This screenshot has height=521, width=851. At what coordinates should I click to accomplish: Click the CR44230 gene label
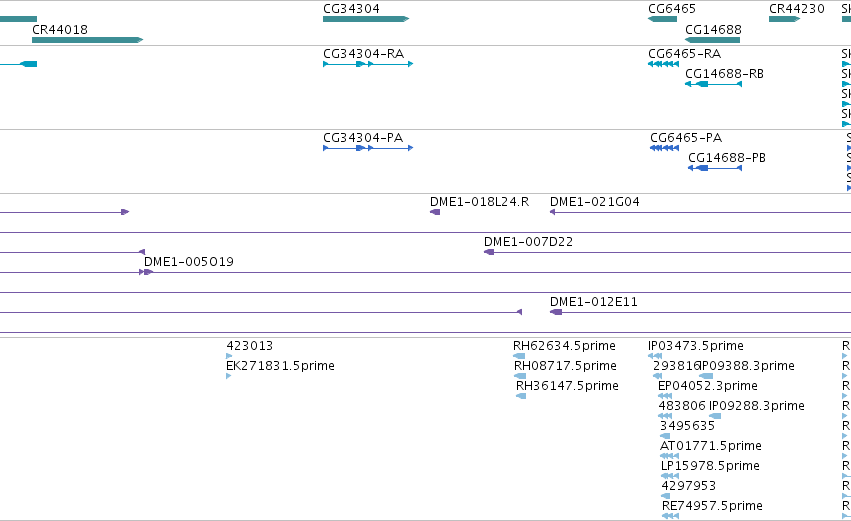[x=796, y=9]
